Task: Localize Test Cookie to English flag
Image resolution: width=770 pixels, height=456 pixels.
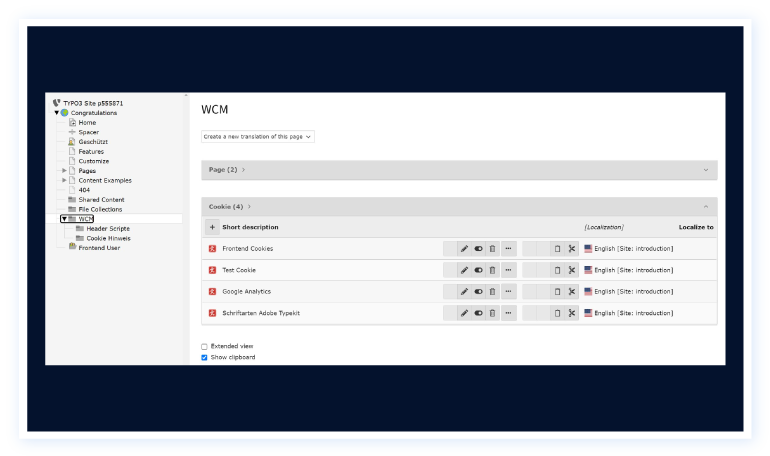Action: tap(588, 270)
